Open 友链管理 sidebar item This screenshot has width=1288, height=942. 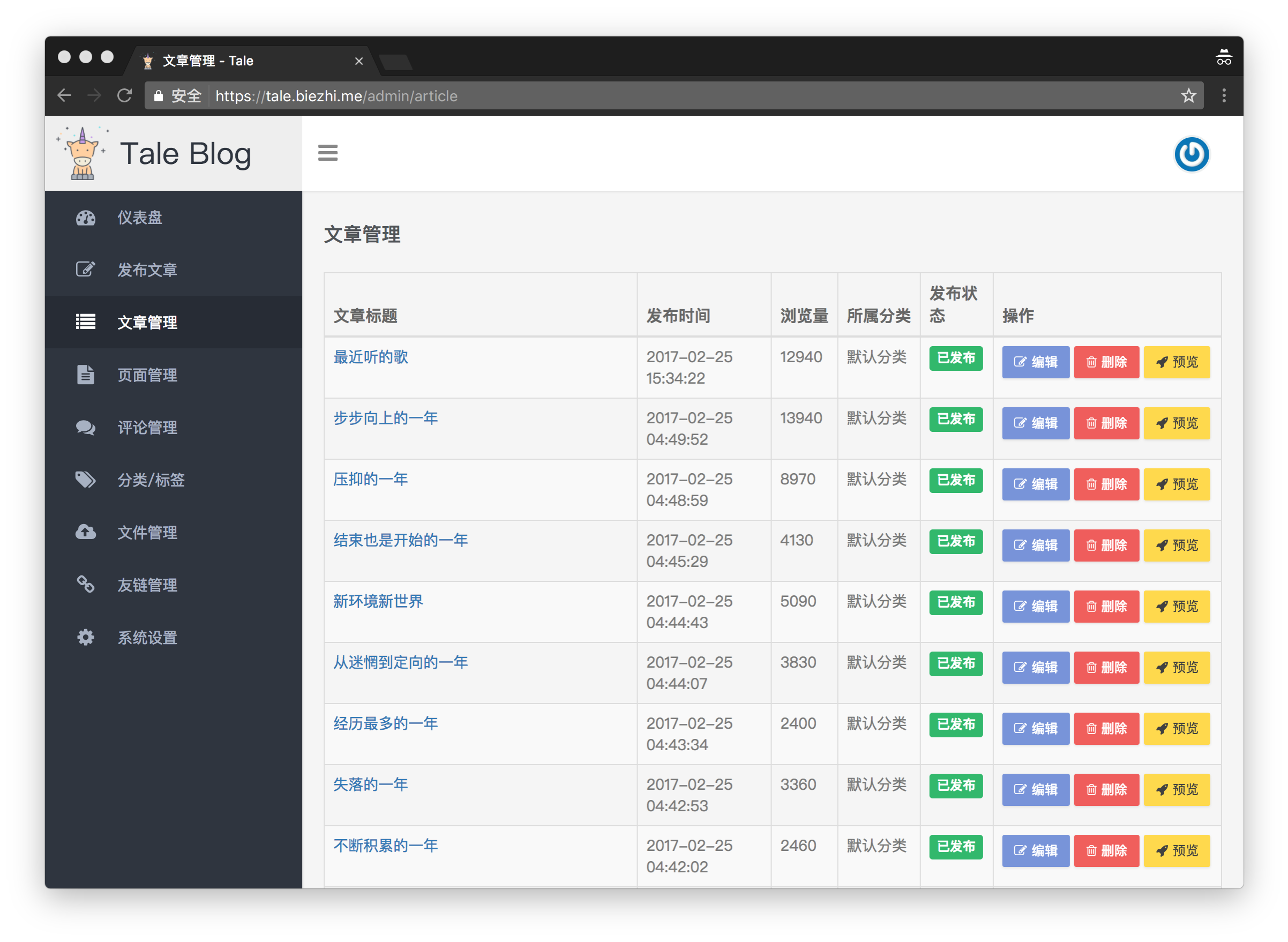[147, 585]
